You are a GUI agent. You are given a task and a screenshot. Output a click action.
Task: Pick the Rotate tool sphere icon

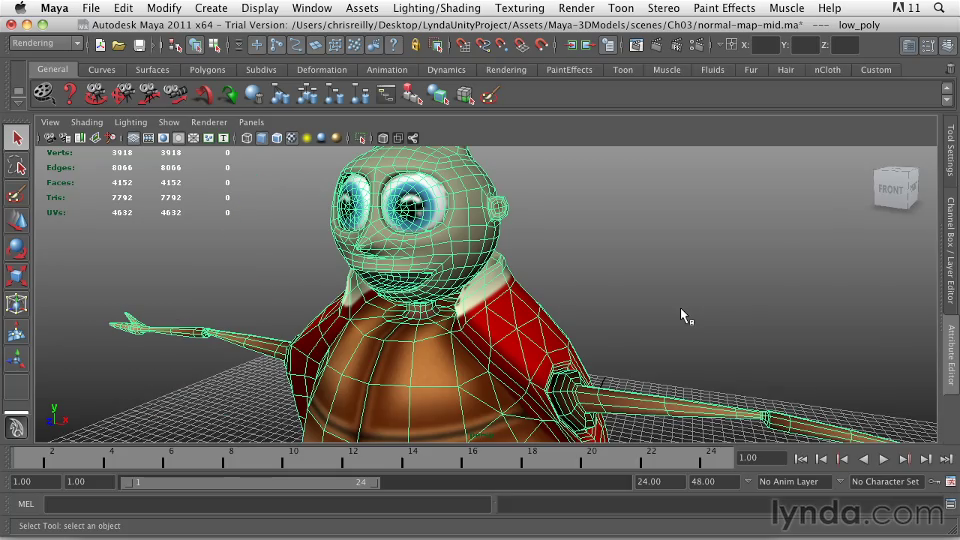tap(17, 249)
